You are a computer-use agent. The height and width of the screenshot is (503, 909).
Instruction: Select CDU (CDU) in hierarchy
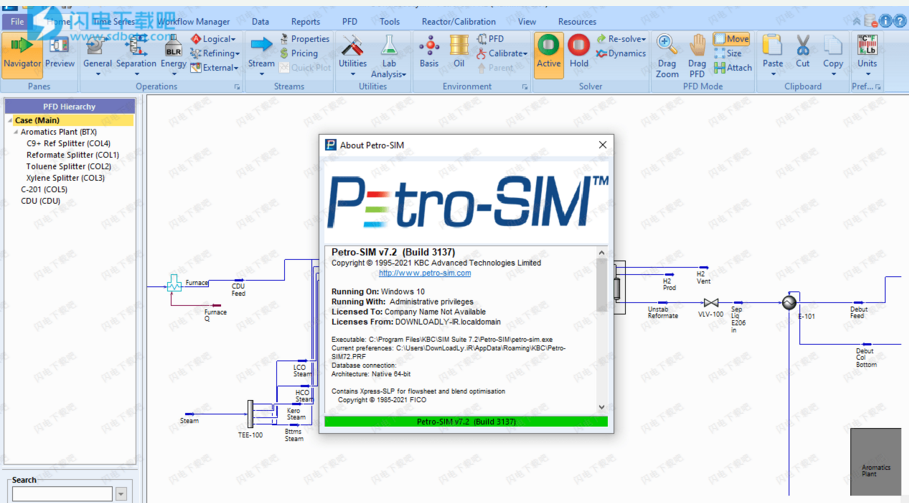pyautogui.click(x=41, y=201)
